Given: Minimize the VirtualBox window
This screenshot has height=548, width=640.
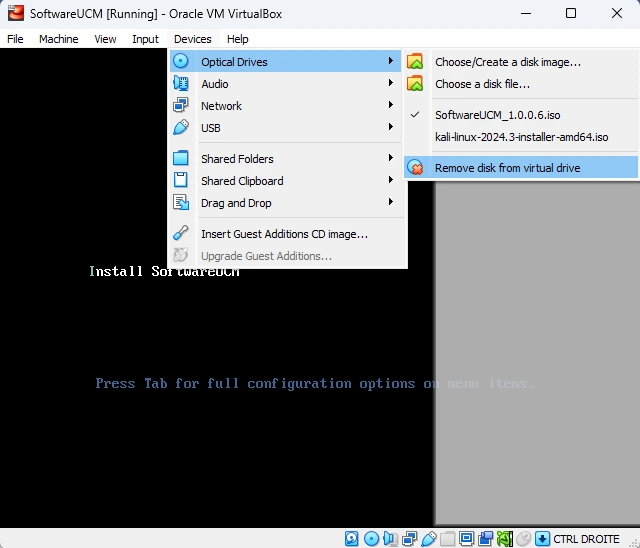Looking at the screenshot, I should click(x=526, y=13).
